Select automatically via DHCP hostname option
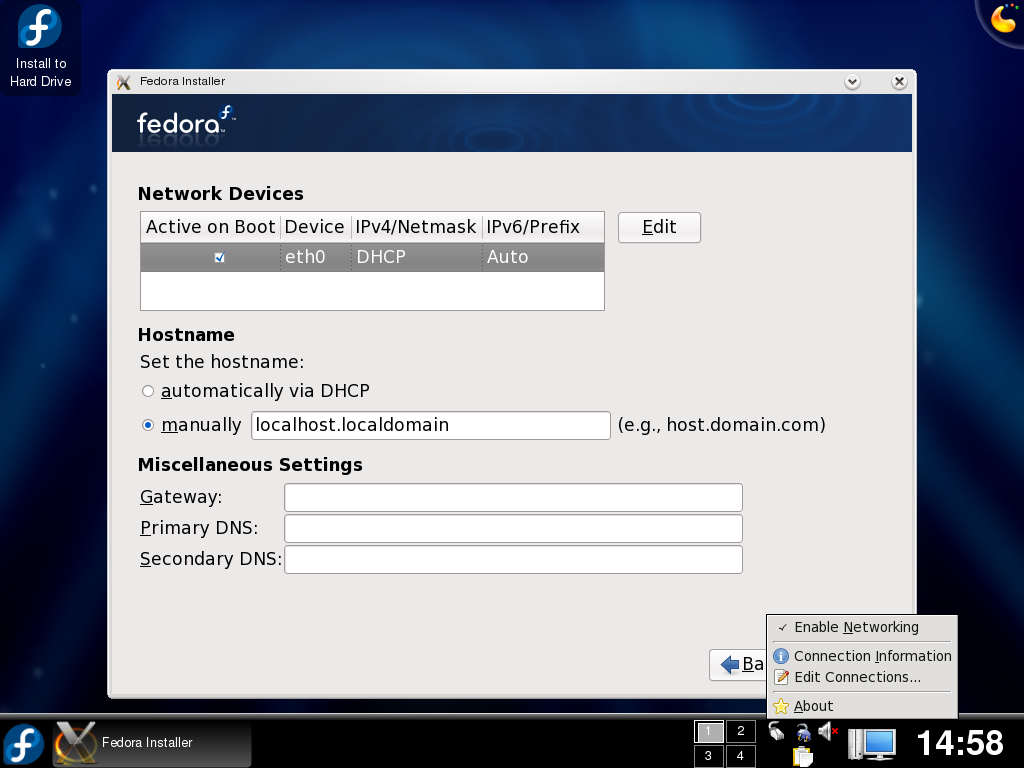Image resolution: width=1024 pixels, height=768 pixels. (148, 391)
